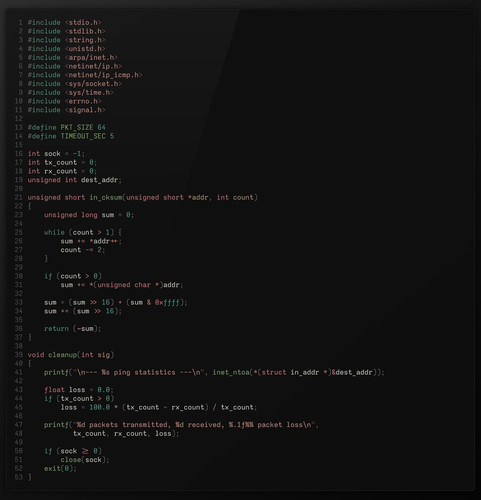Click 'close(sock);' statement
This screenshot has width=481, height=500.
pos(85,460)
